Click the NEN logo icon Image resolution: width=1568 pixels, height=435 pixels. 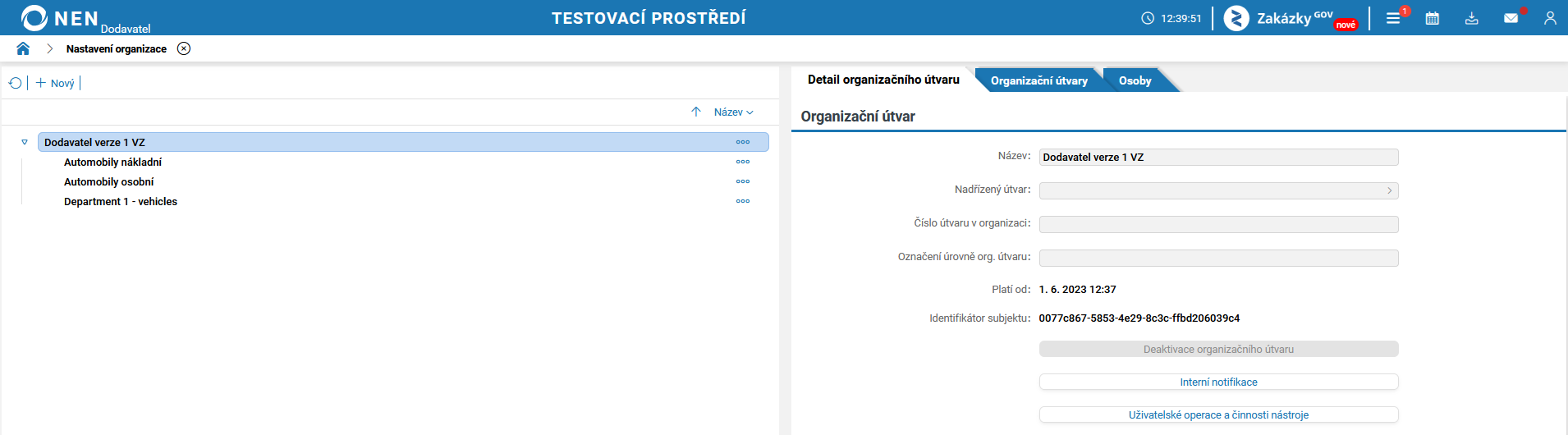coord(34,18)
